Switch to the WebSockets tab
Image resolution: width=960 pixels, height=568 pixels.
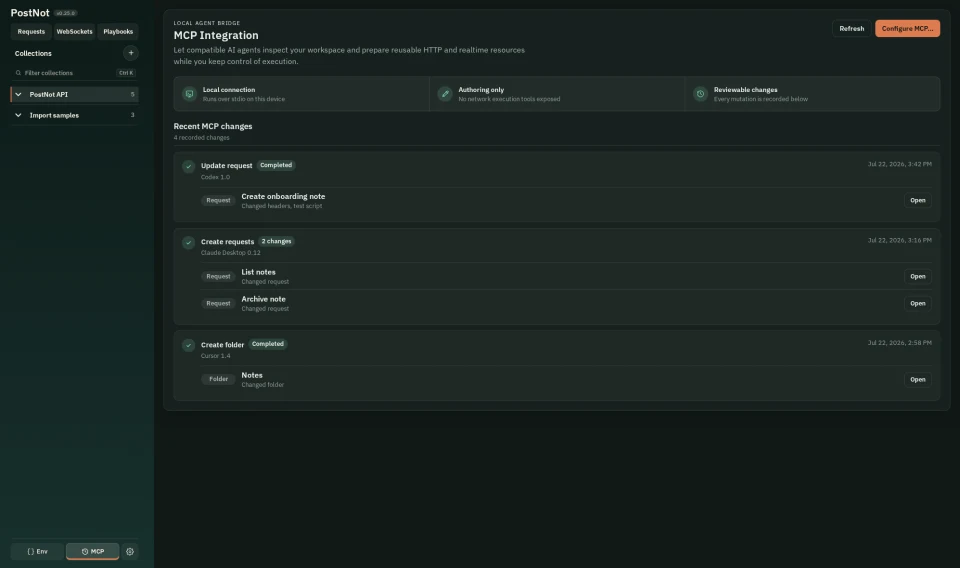(74, 32)
